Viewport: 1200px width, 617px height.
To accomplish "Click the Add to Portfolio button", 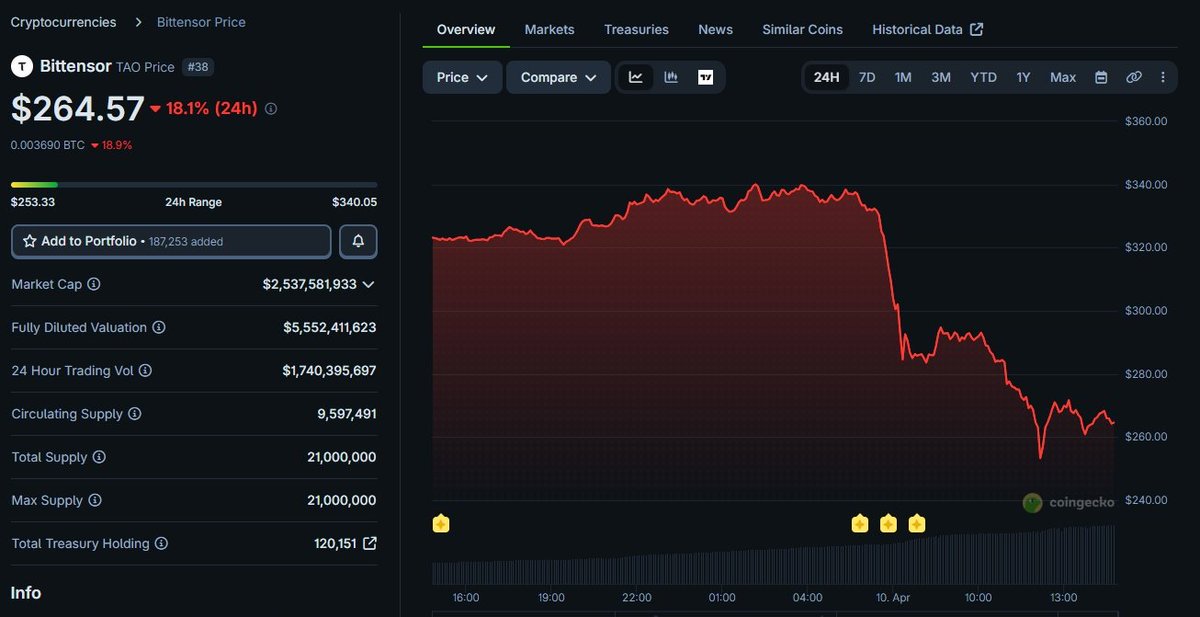I will [171, 241].
